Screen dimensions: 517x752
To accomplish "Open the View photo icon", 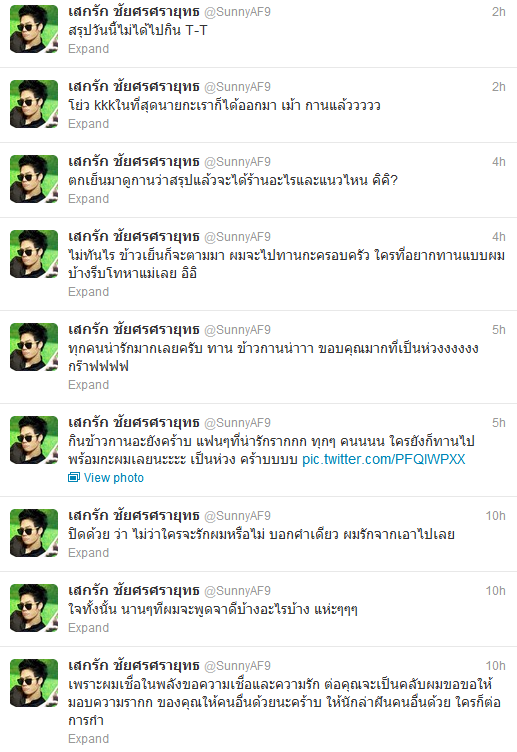I will [x=73, y=478].
